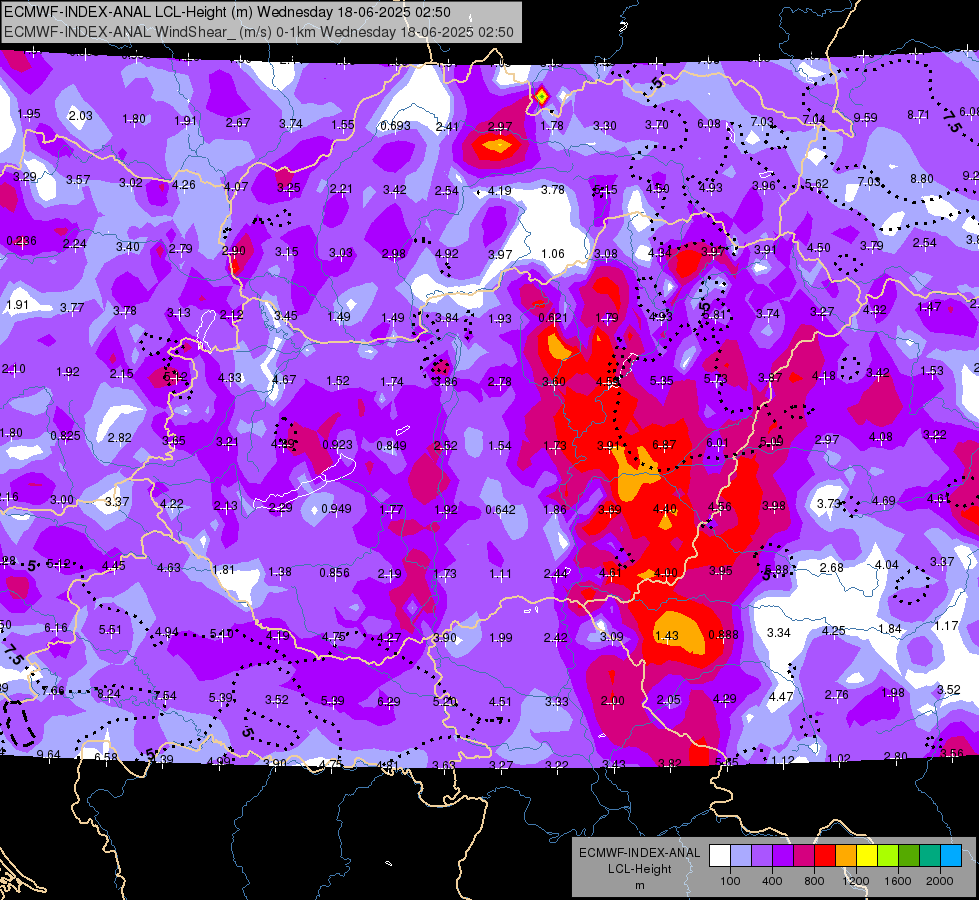Viewport: 979px width, 900px height.
Task: Click the green diamond marker near top border
Action: click(x=541, y=97)
